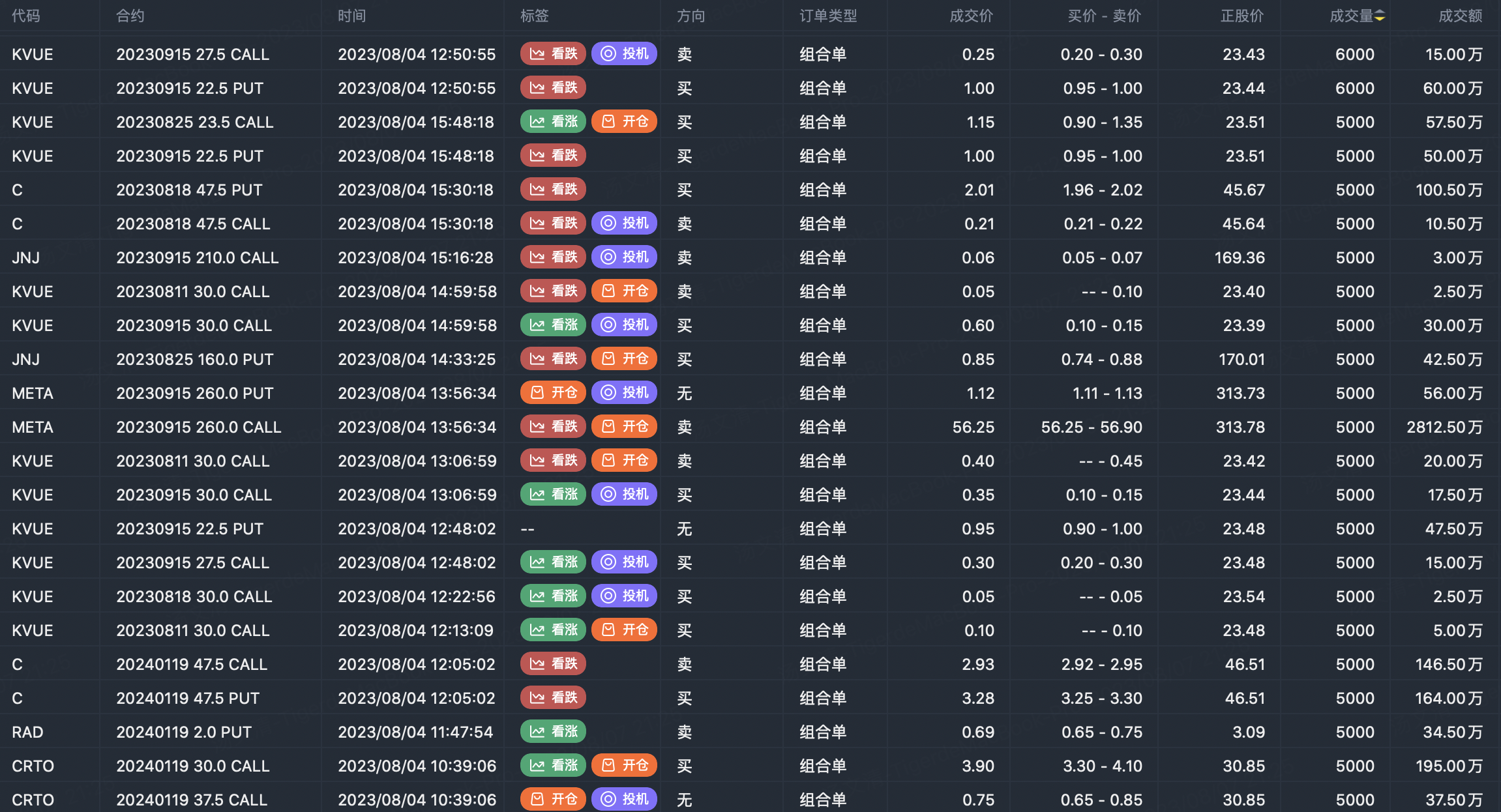This screenshot has height=812, width=1501.
Task: Click the 标签 column header
Action: pos(534,16)
